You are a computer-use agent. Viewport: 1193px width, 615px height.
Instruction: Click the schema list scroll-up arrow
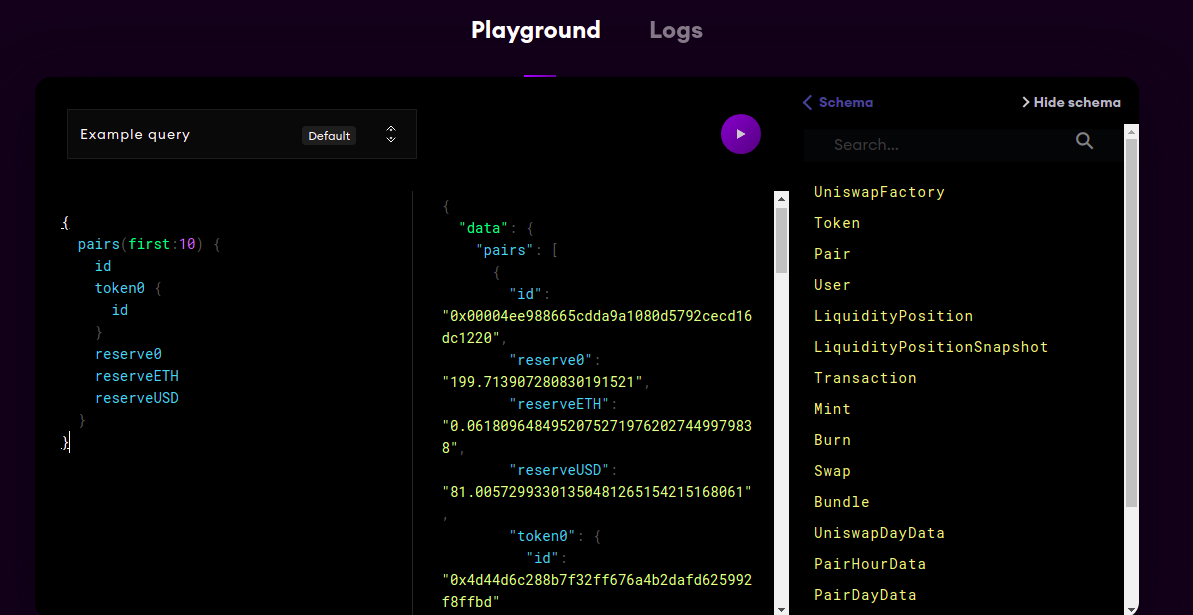click(1131, 132)
